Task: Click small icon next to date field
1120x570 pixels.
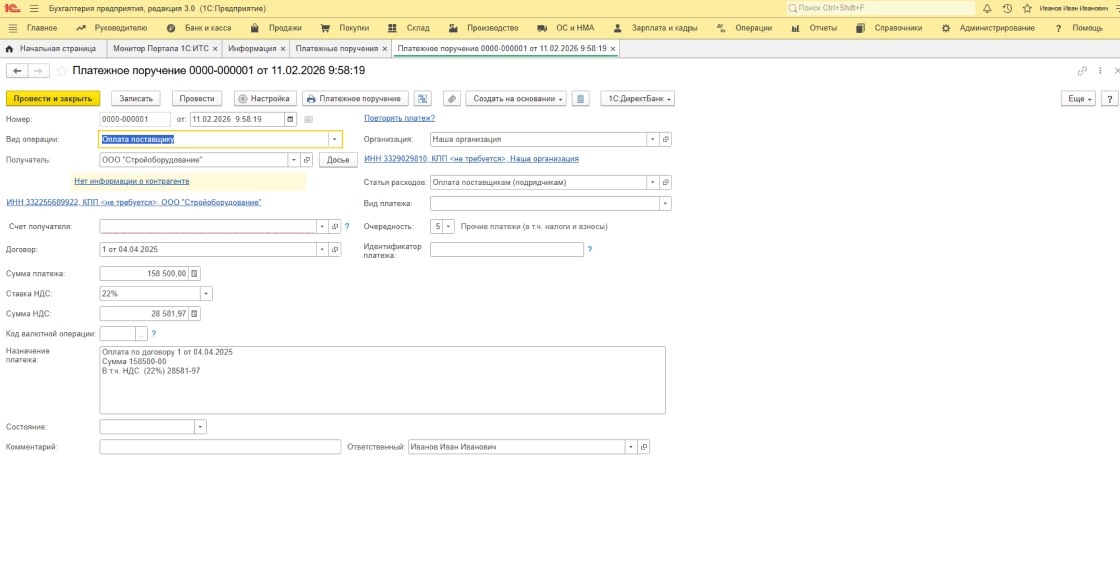Action: (309, 119)
